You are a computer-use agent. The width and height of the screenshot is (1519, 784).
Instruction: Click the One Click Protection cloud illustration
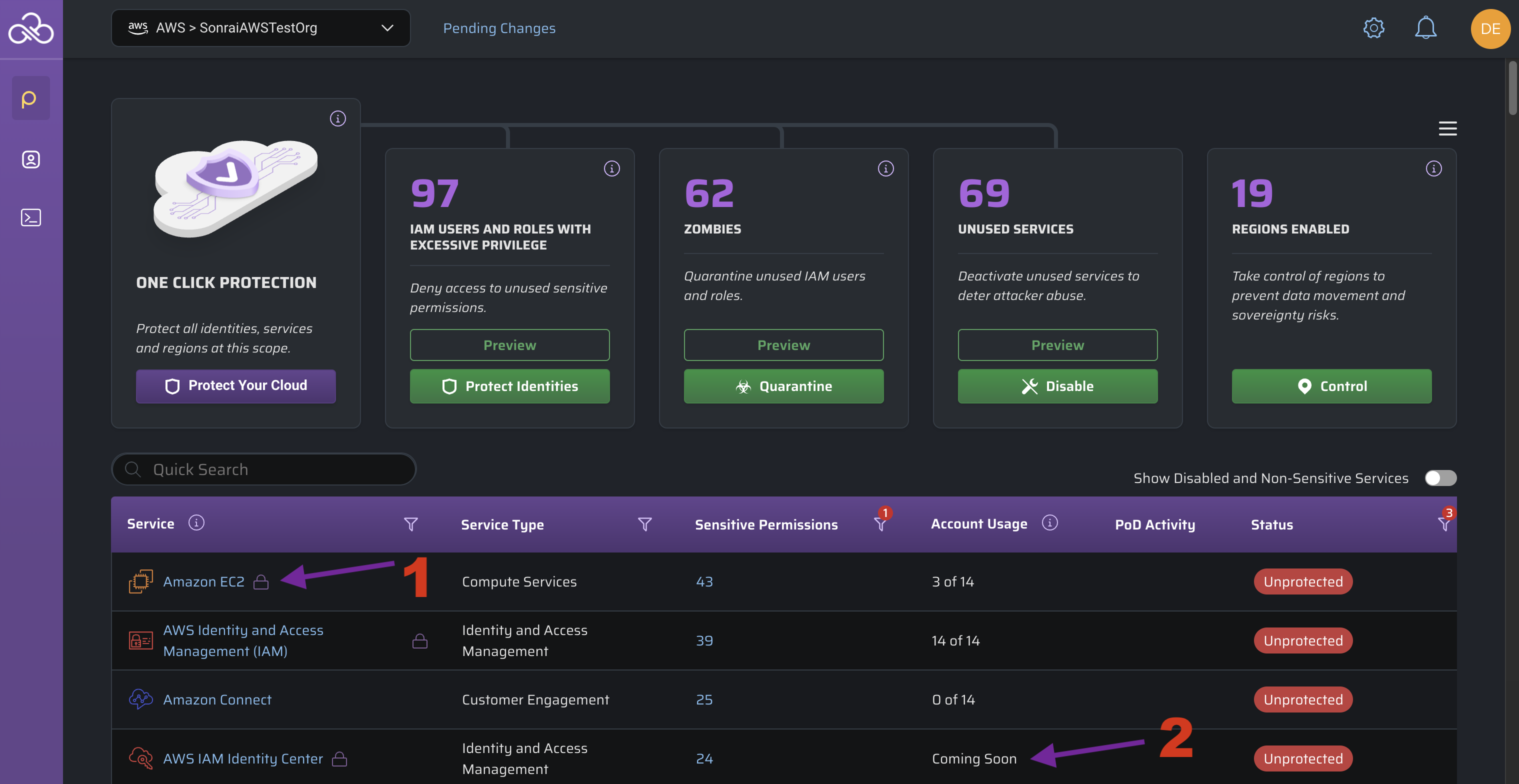[x=235, y=188]
